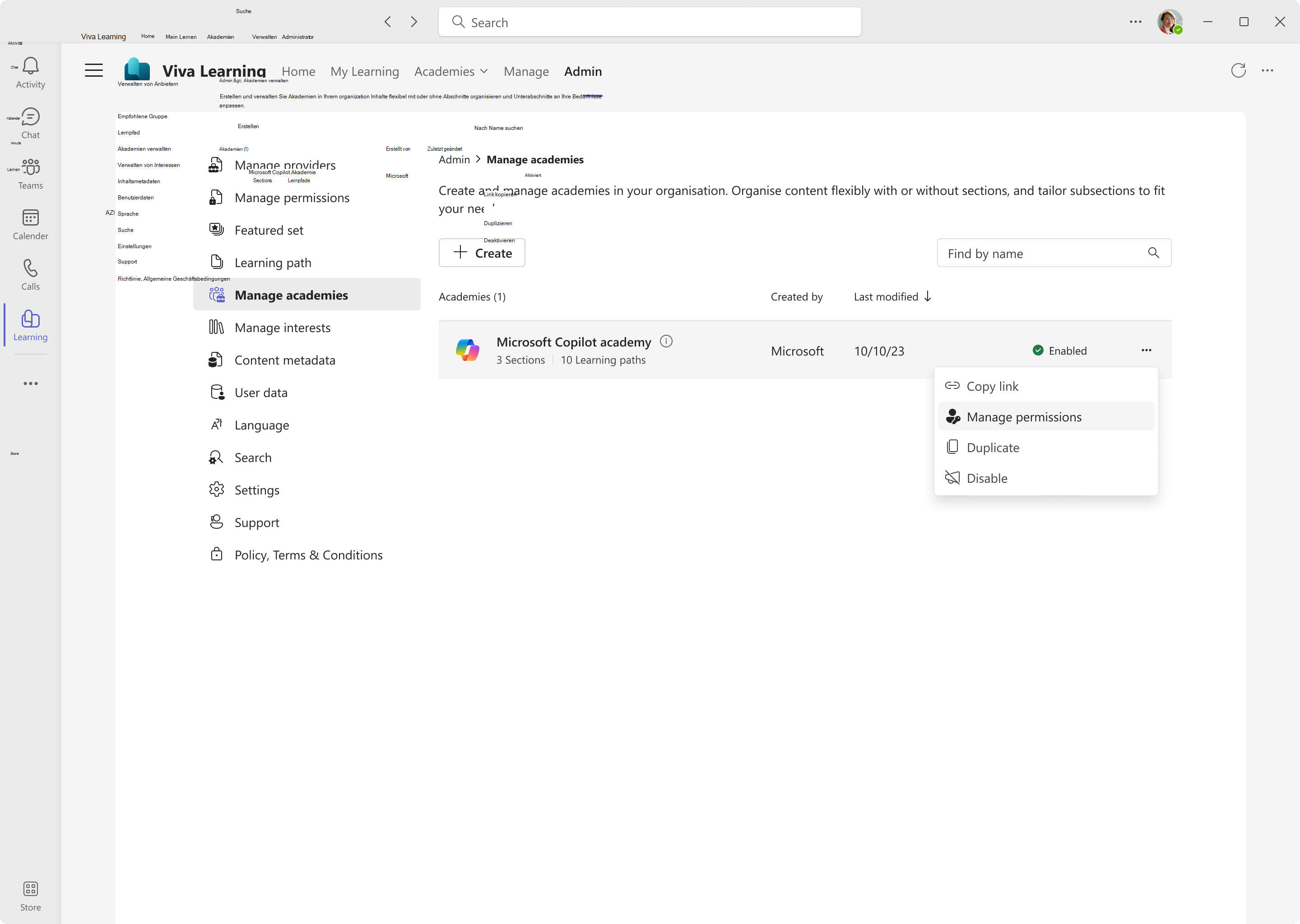Select the Featured set icon in admin sidebar
This screenshot has width=1300, height=924.
[x=216, y=229]
